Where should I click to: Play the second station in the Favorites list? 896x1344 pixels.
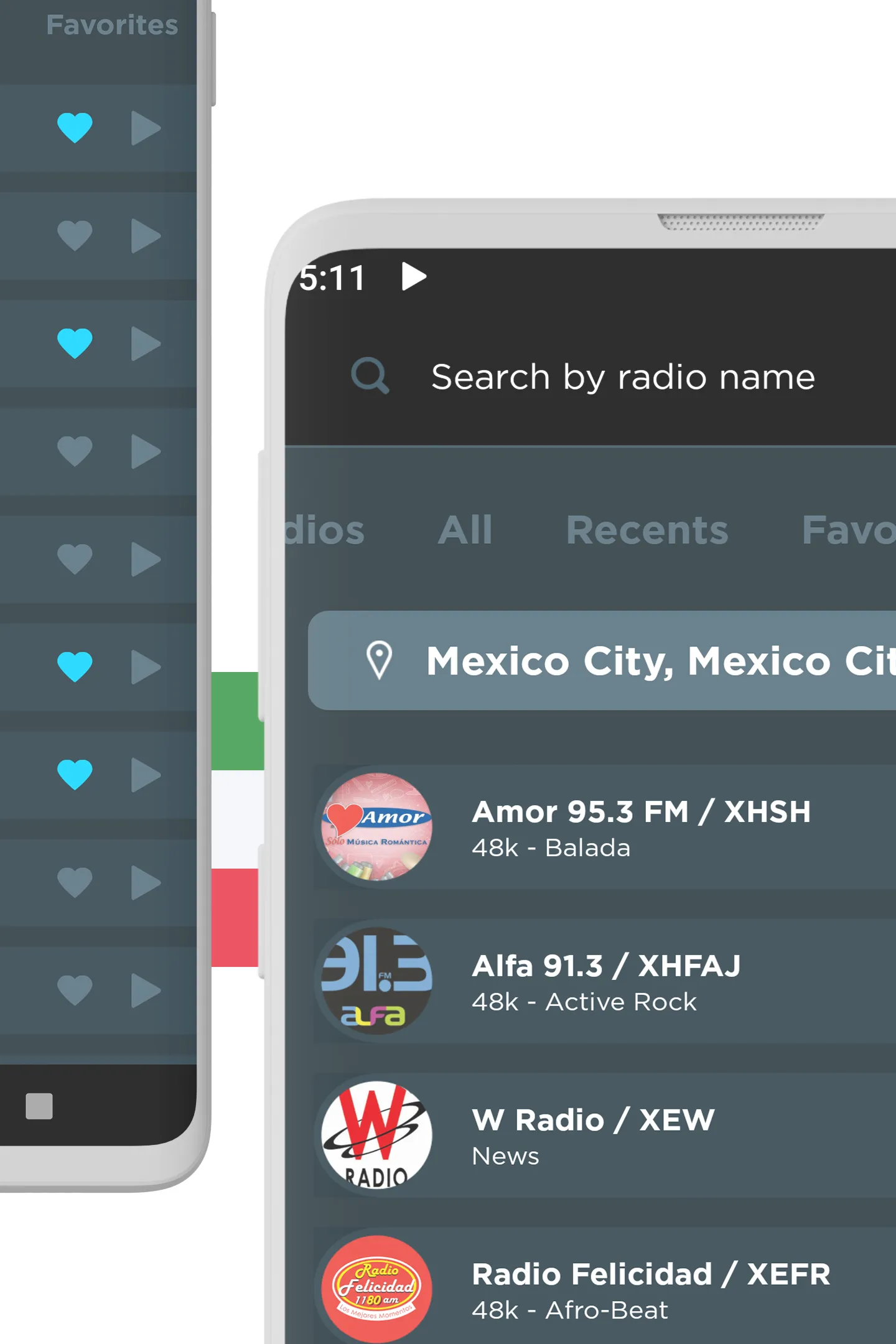pos(146,236)
